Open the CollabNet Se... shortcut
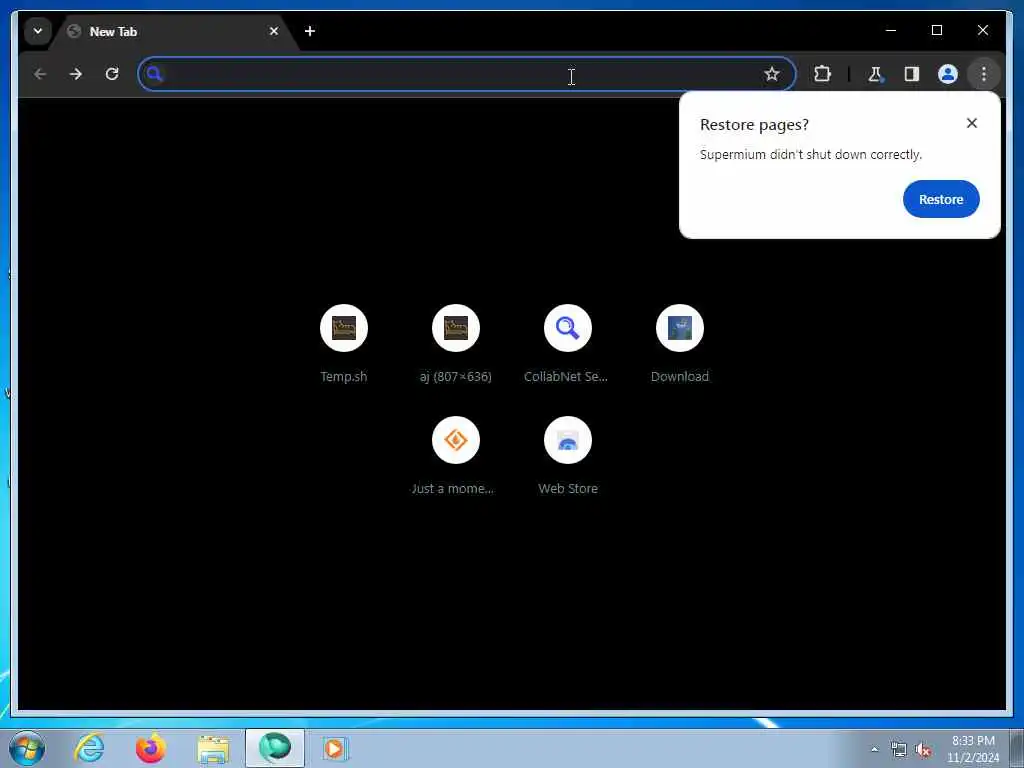Screen dimensions: 1024x768 click(x=568, y=343)
